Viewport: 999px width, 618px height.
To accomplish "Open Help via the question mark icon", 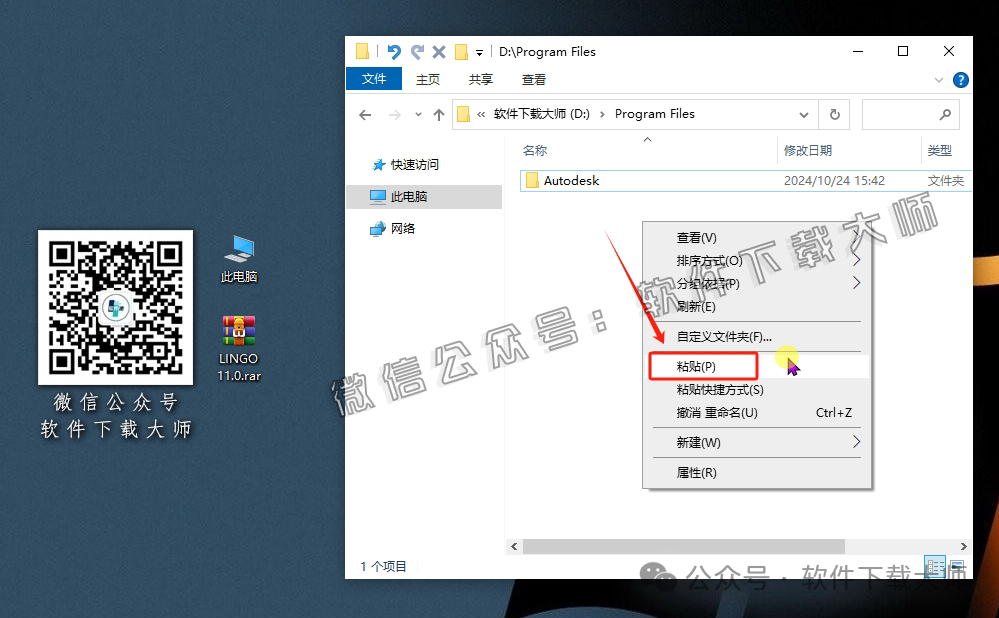I will click(x=960, y=80).
